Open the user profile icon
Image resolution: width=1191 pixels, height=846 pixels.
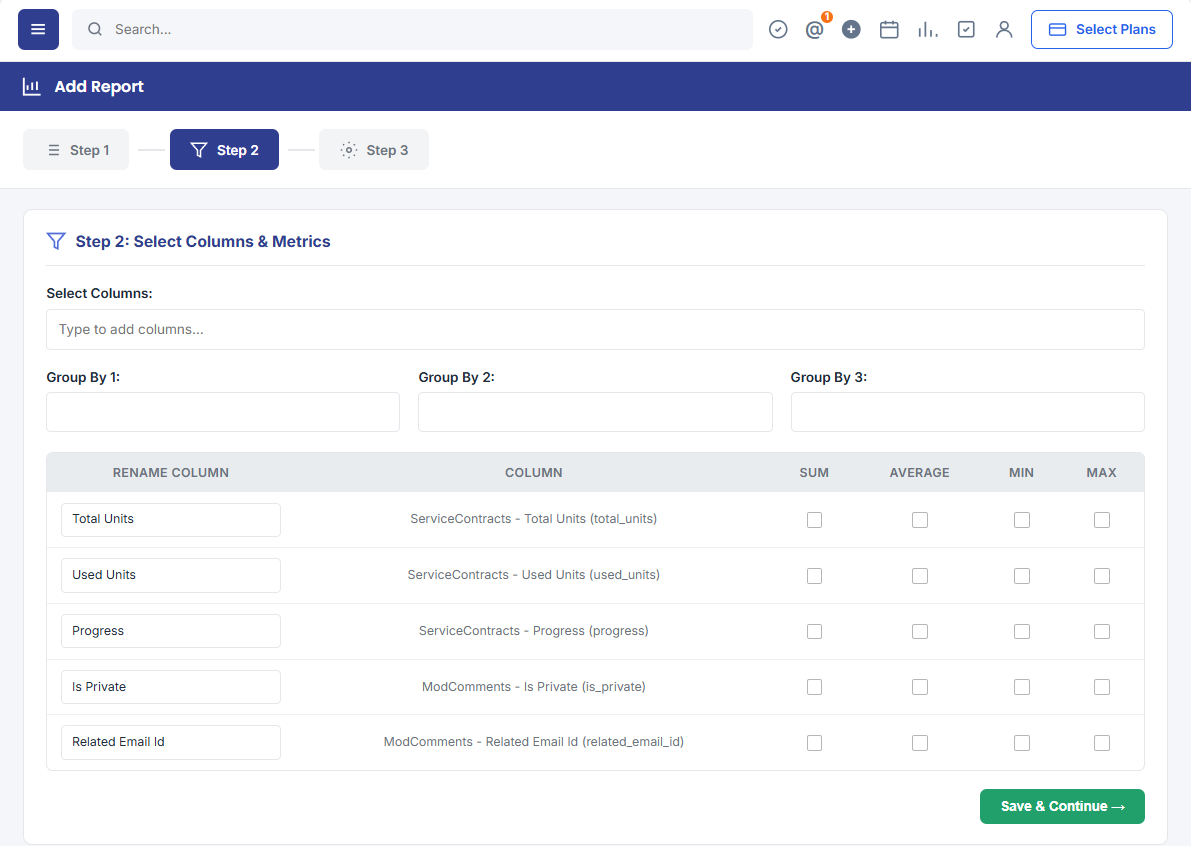pyautogui.click(x=1004, y=30)
